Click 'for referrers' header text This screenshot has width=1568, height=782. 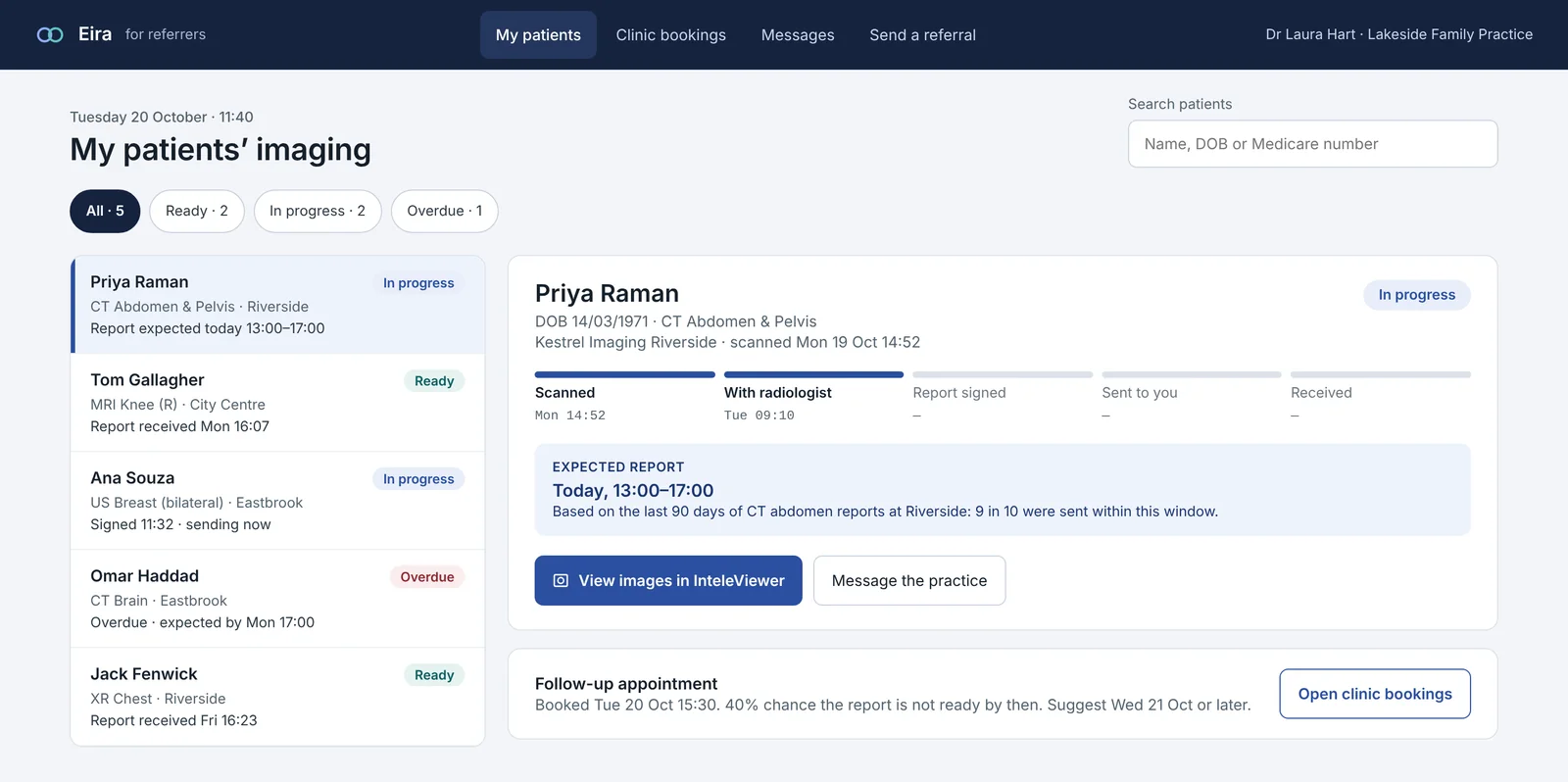[x=166, y=34]
